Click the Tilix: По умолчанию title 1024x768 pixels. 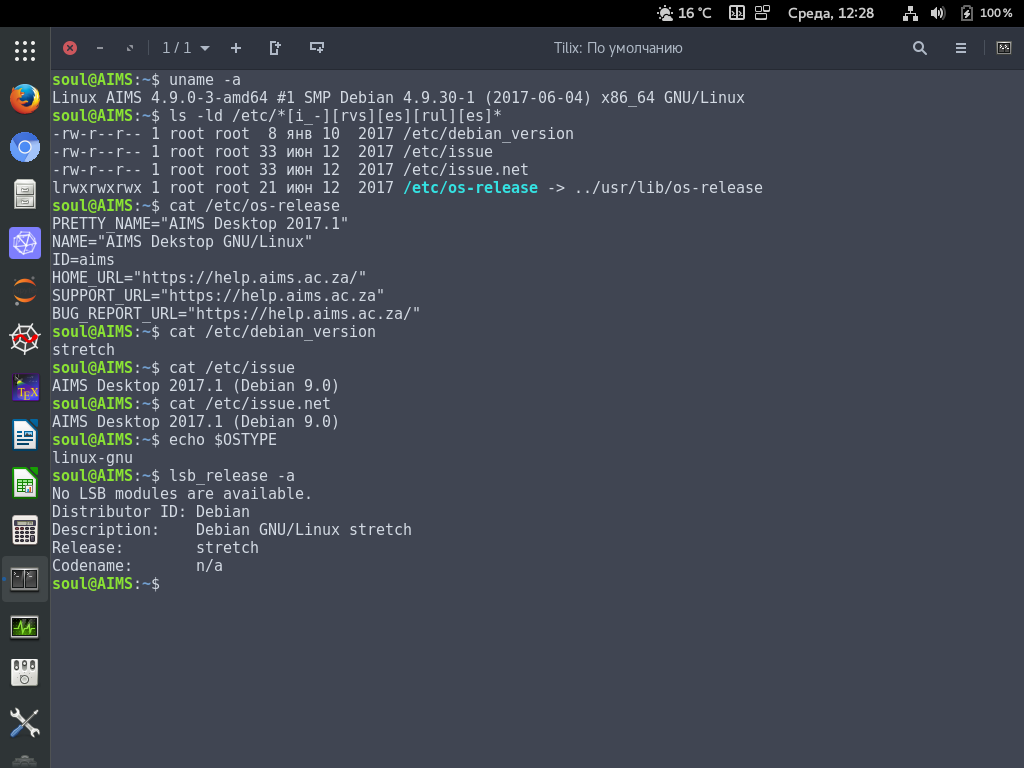pos(618,48)
